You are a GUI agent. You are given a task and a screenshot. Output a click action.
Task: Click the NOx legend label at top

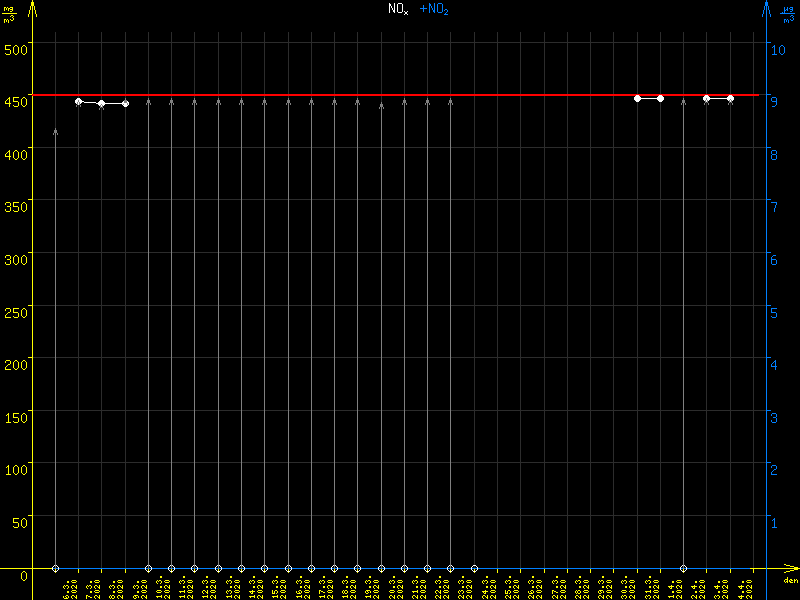[x=398, y=9]
